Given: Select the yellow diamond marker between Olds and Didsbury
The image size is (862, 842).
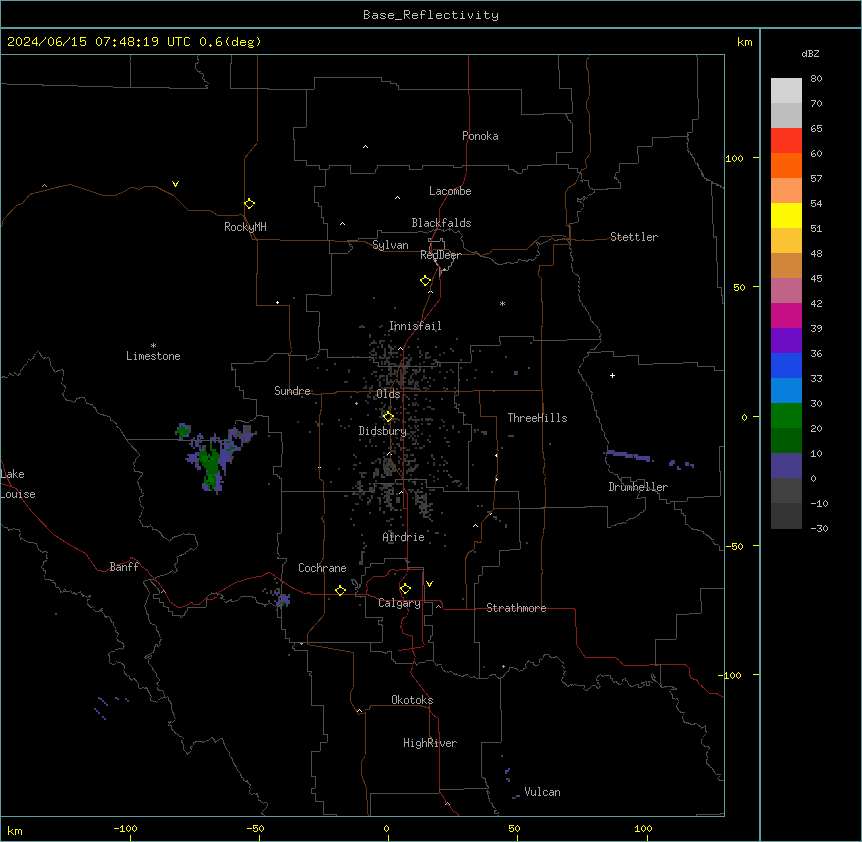Looking at the screenshot, I should [x=388, y=417].
